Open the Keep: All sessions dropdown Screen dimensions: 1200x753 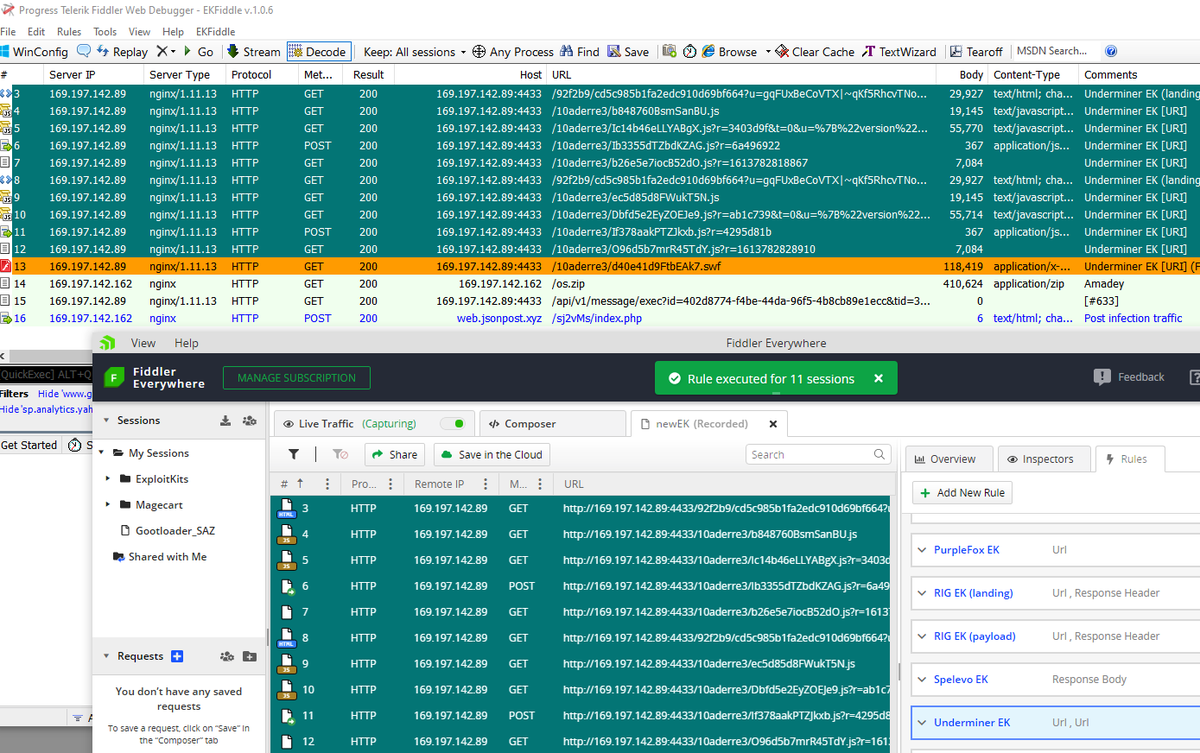(415, 51)
